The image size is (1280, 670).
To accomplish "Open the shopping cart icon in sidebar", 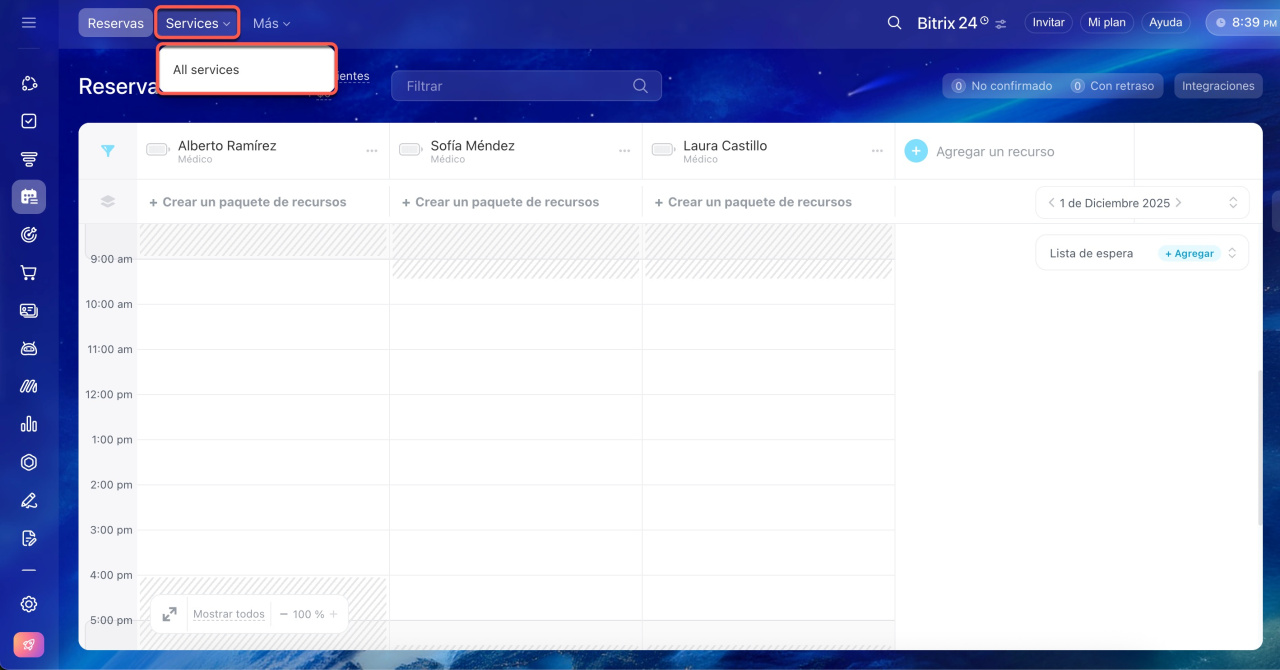I will [28, 273].
